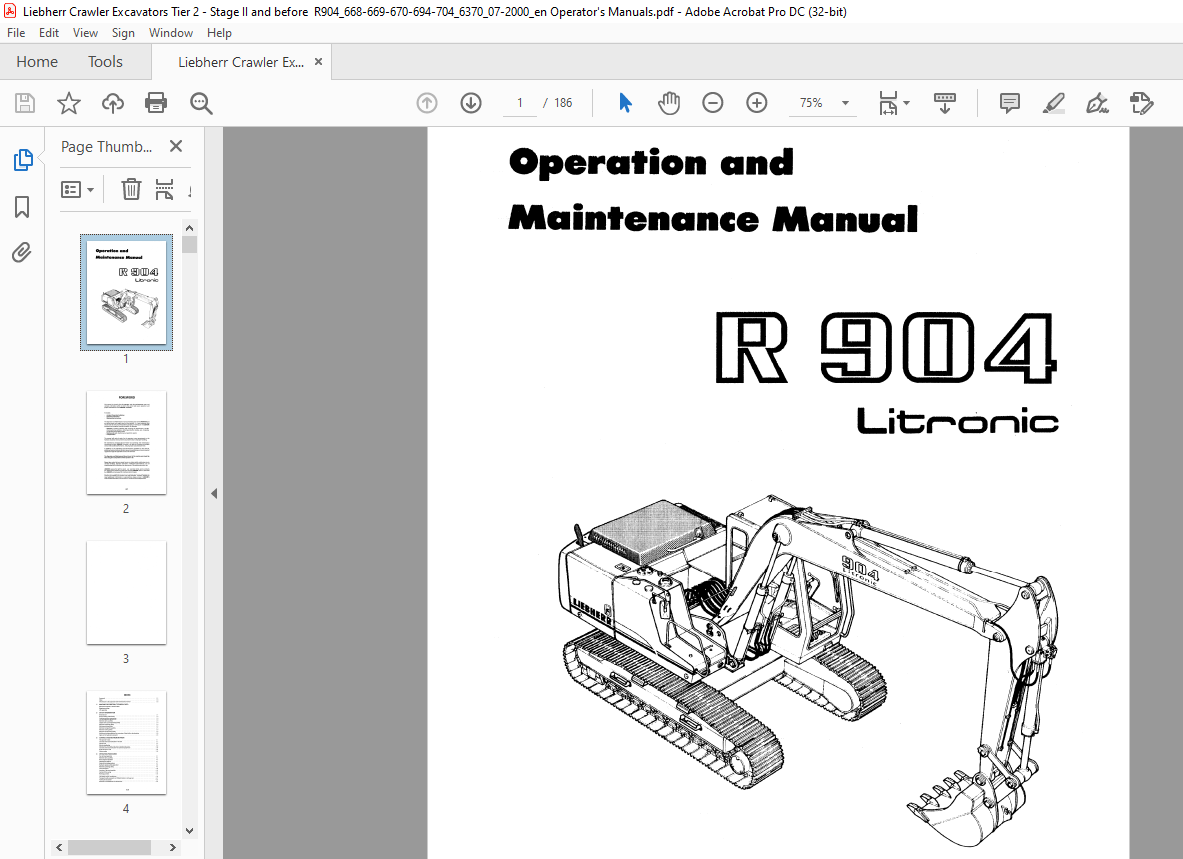Image resolution: width=1183 pixels, height=859 pixels.
Task: Open the Help menu
Action: click(219, 32)
